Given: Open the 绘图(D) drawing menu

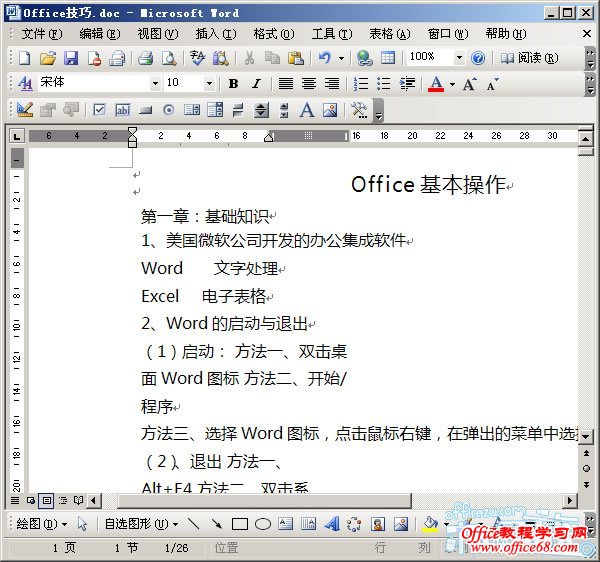Looking at the screenshot, I should click(x=41, y=523).
